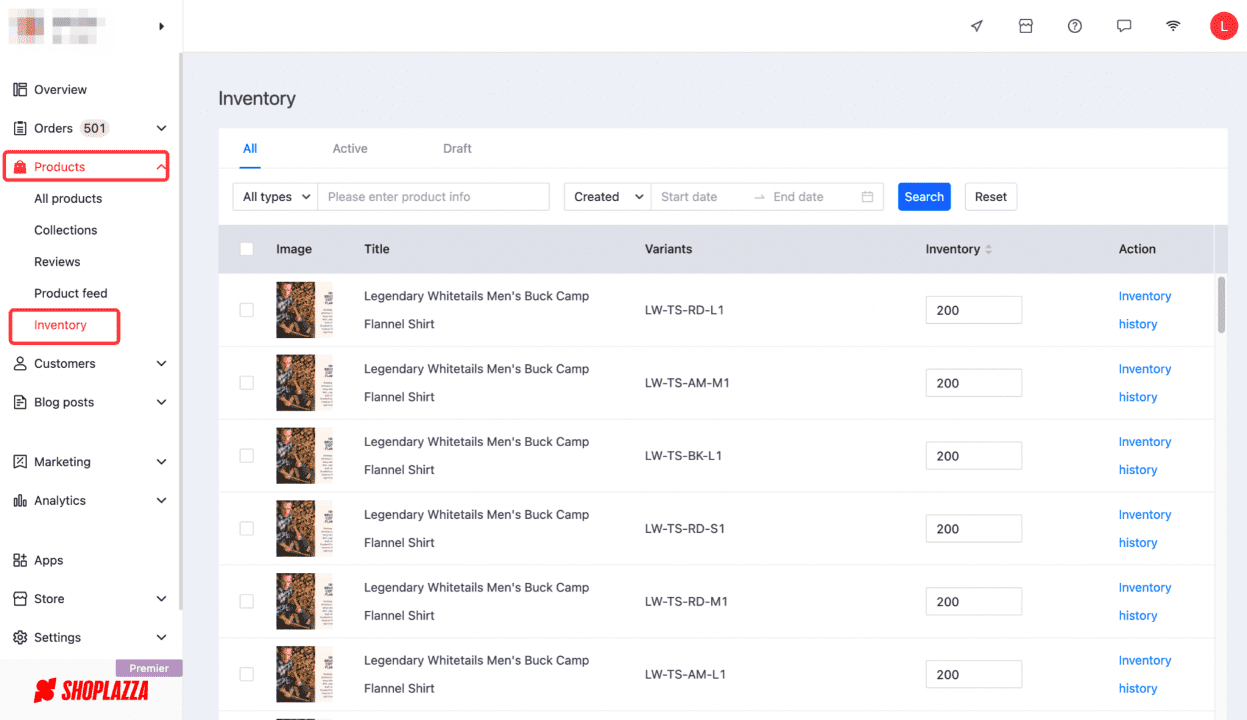
Task: Open Inventory history for LW-TS-AM-L1
Action: pos(1145,675)
